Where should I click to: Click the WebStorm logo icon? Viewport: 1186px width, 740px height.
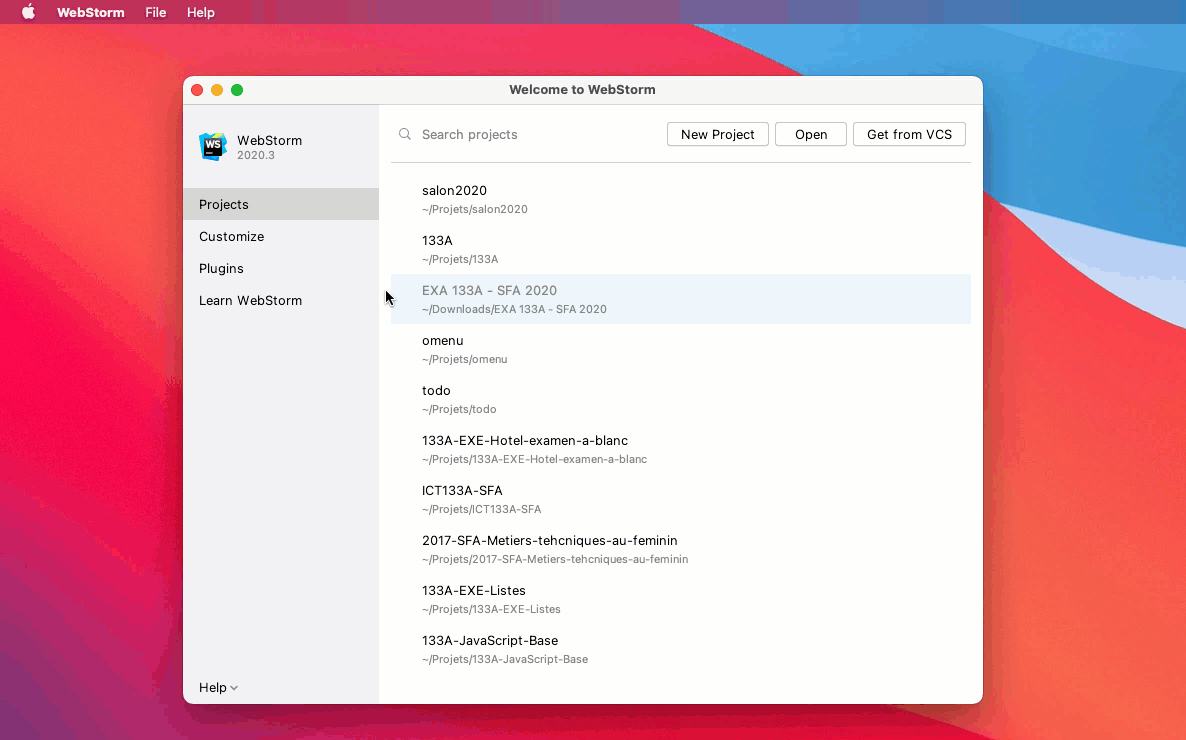click(213, 147)
